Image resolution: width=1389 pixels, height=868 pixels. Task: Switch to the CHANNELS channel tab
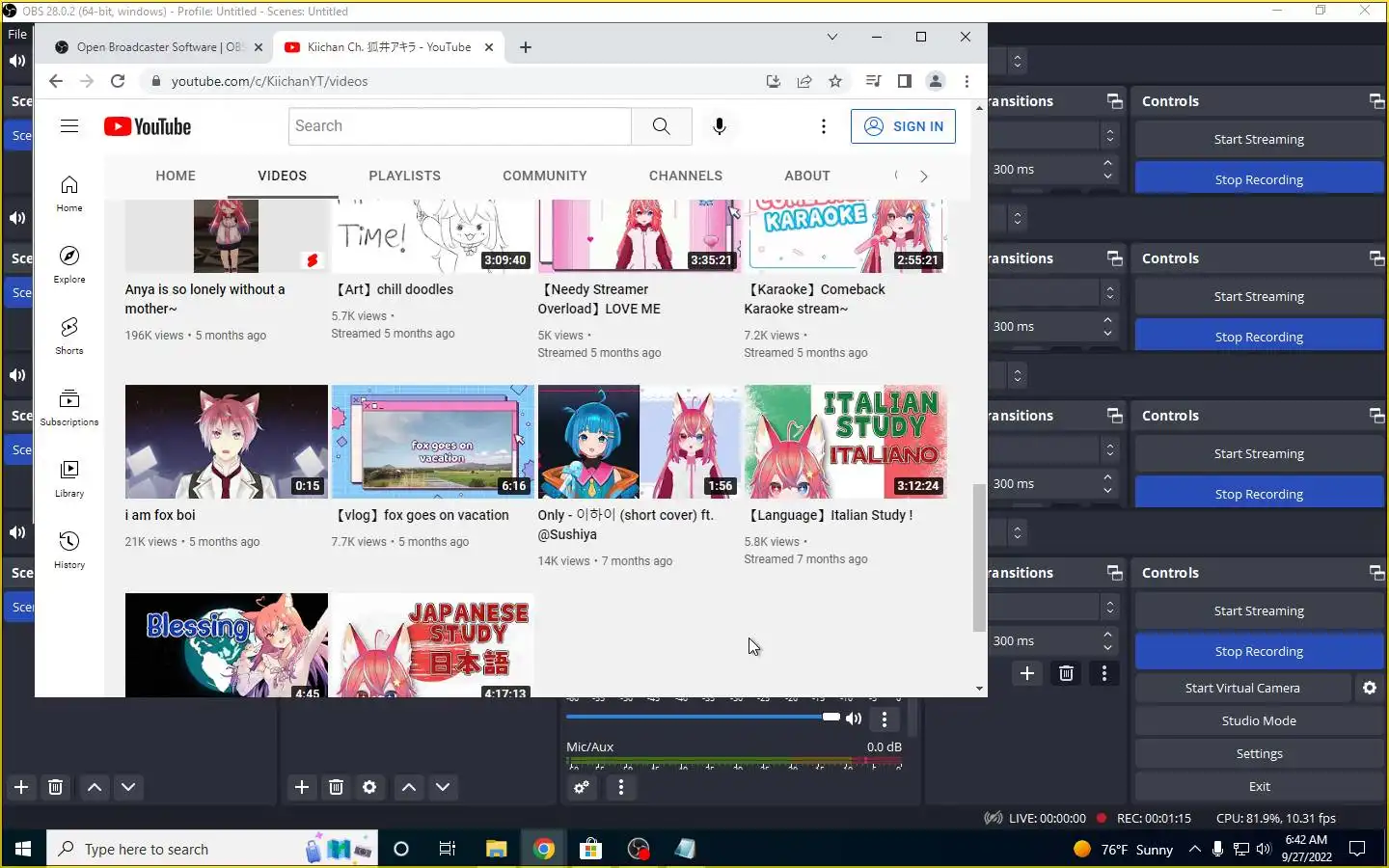685,176
